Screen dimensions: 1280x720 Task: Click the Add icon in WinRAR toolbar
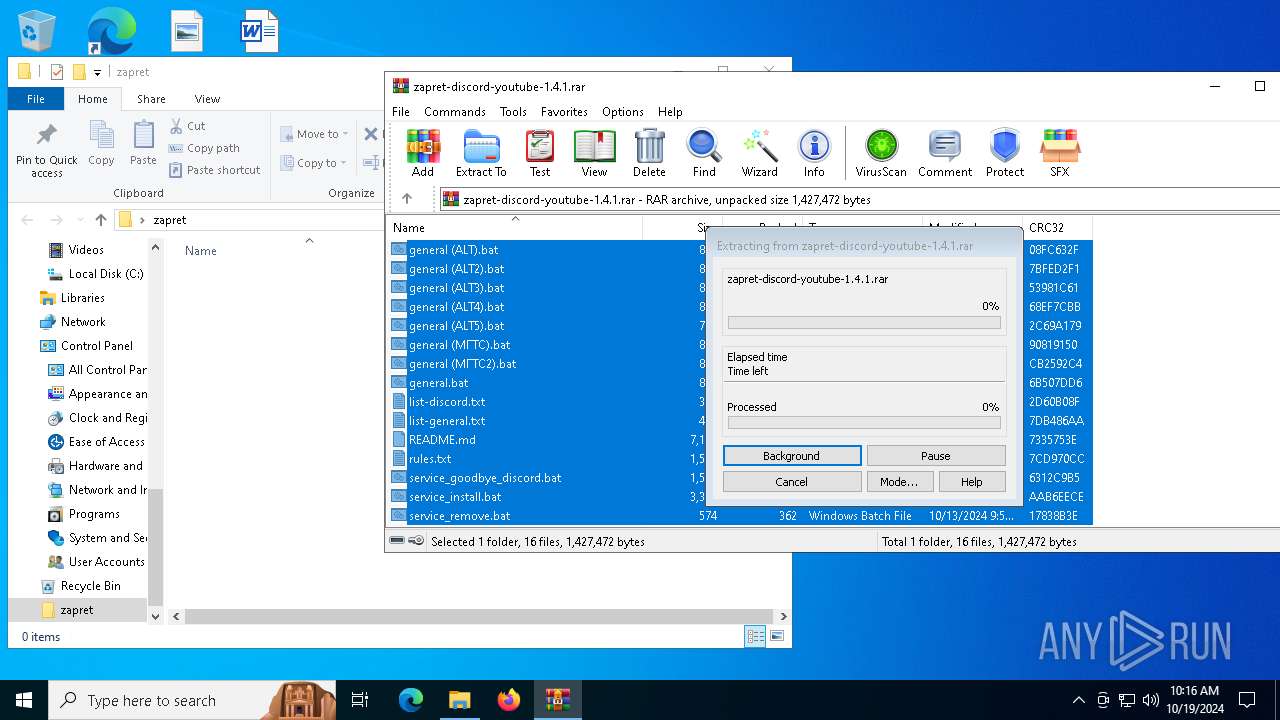[423, 153]
